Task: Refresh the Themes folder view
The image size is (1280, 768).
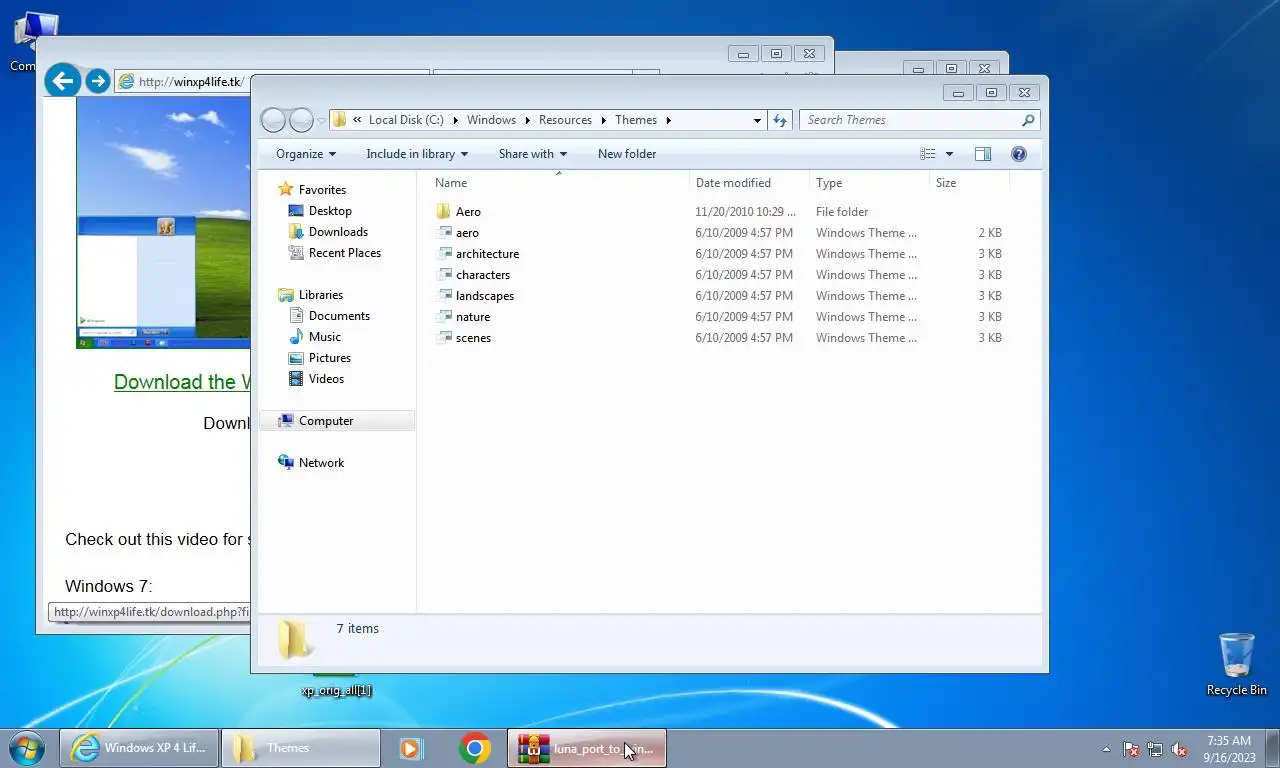Action: (780, 120)
